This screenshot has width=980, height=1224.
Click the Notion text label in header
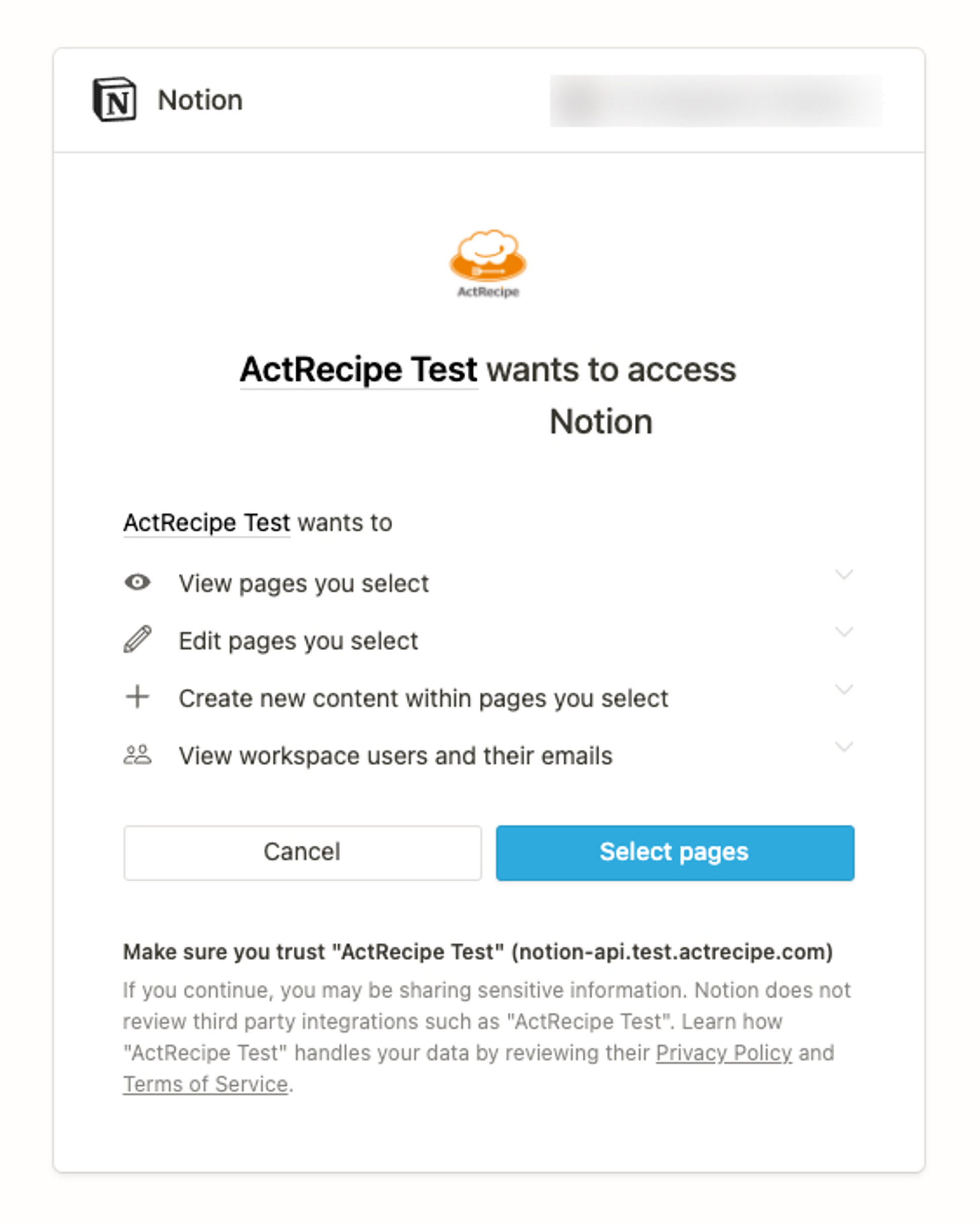click(200, 100)
